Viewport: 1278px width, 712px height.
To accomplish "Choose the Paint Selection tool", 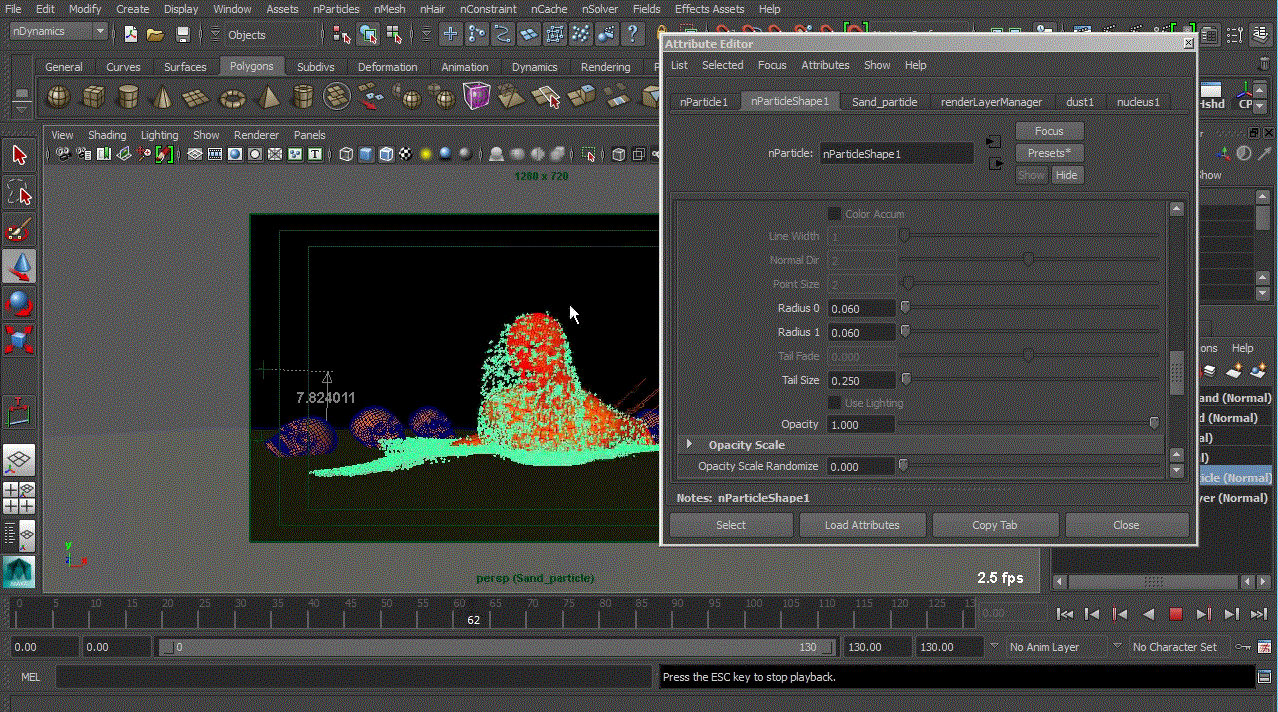I will (19, 229).
